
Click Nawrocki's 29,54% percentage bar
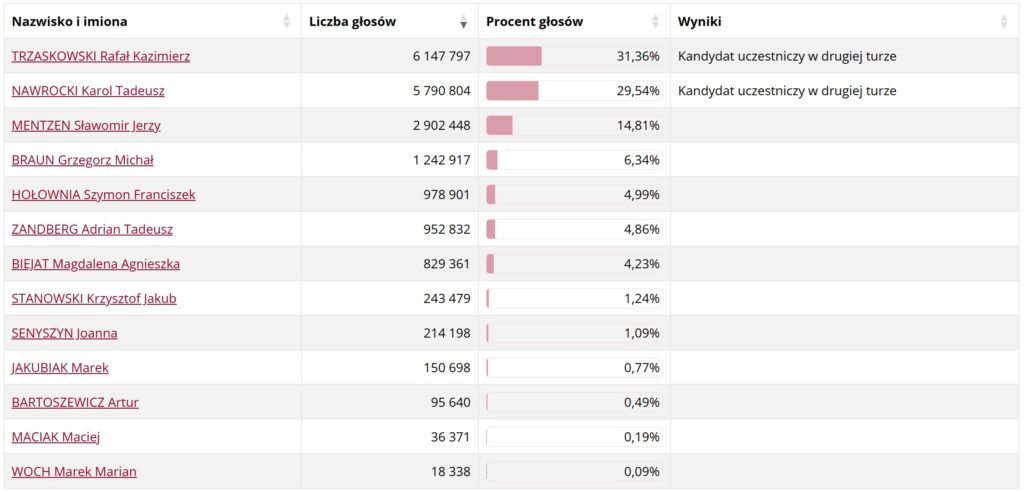click(574, 91)
